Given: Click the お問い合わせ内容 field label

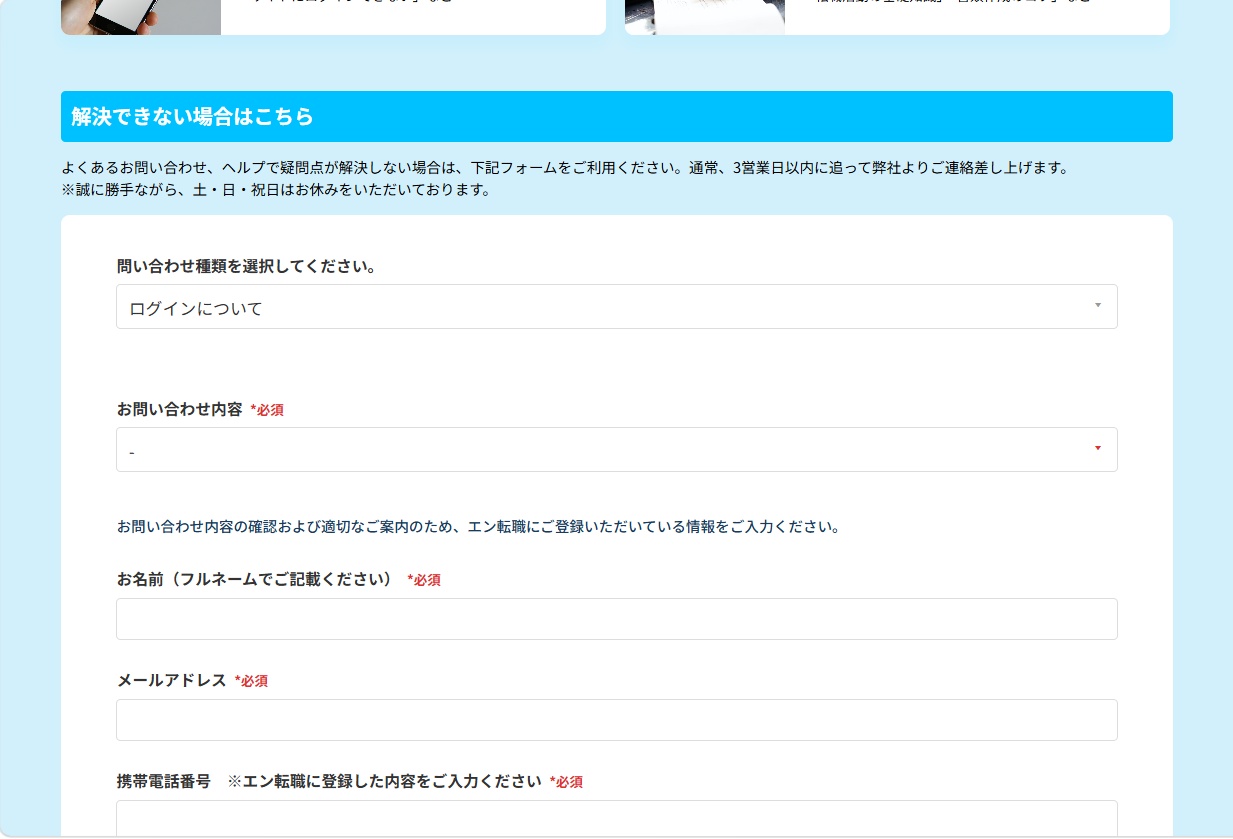Looking at the screenshot, I should tap(179, 409).
